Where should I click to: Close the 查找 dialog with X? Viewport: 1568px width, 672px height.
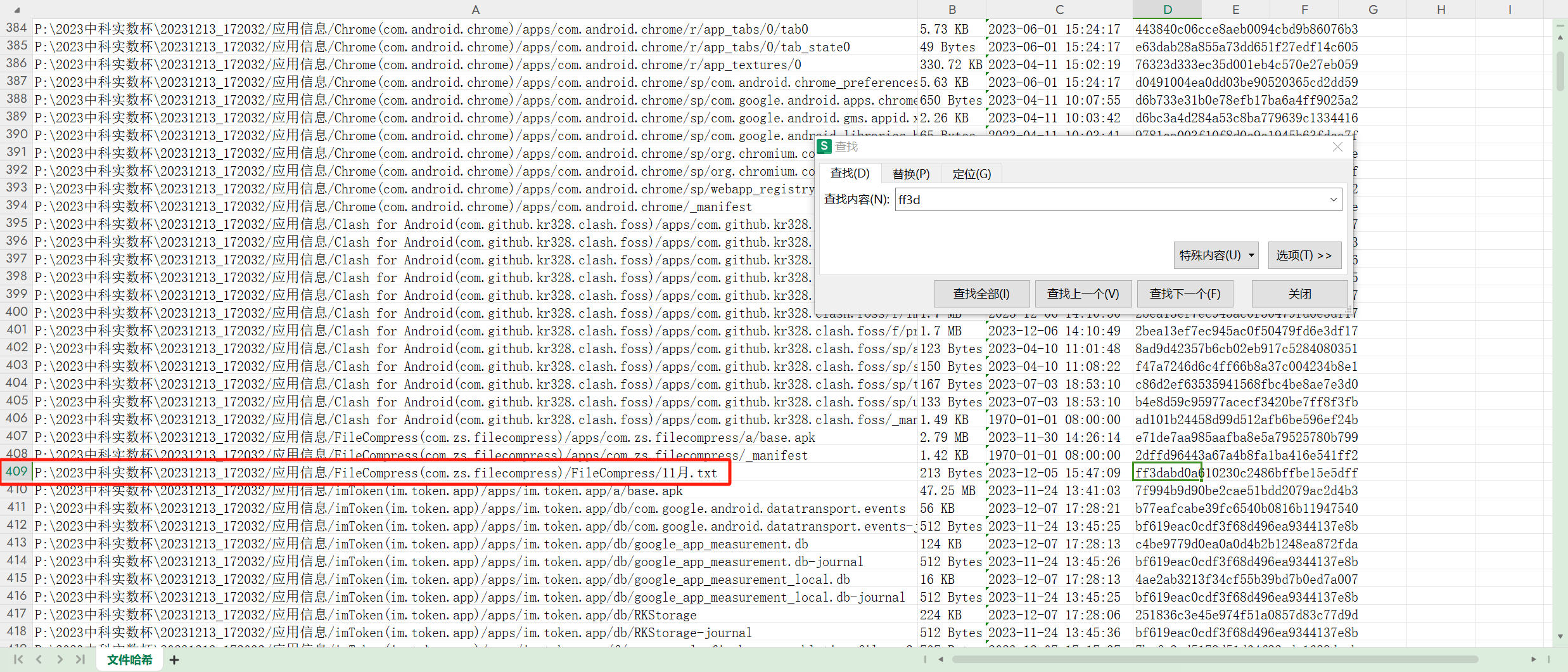[1337, 146]
